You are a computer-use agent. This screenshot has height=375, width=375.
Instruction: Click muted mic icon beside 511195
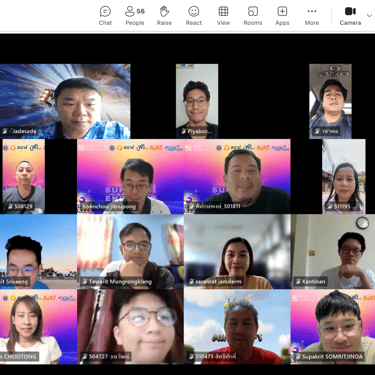[x=330, y=206]
